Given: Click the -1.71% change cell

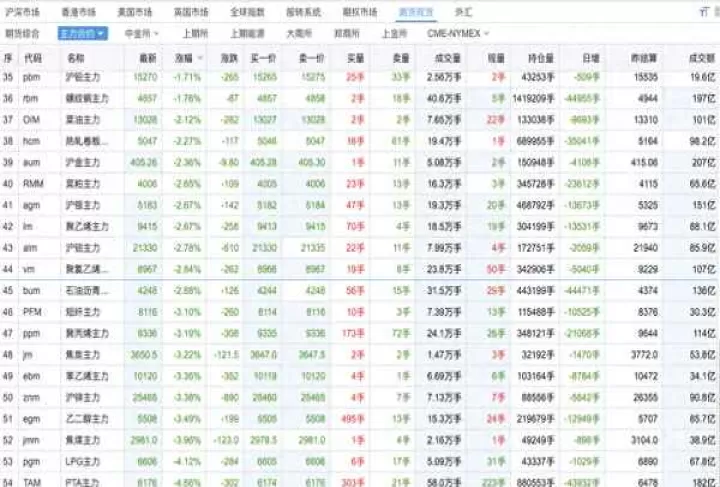Looking at the screenshot, I should click(x=187, y=77).
